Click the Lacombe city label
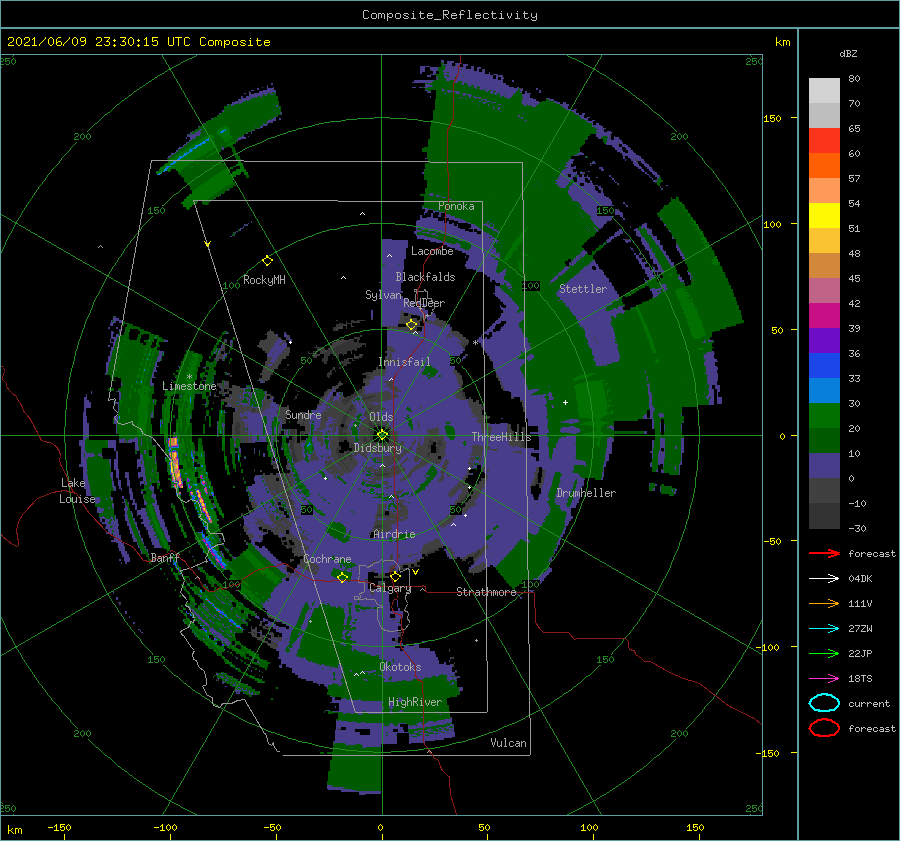Screen dimensions: 900x841 click(x=432, y=251)
